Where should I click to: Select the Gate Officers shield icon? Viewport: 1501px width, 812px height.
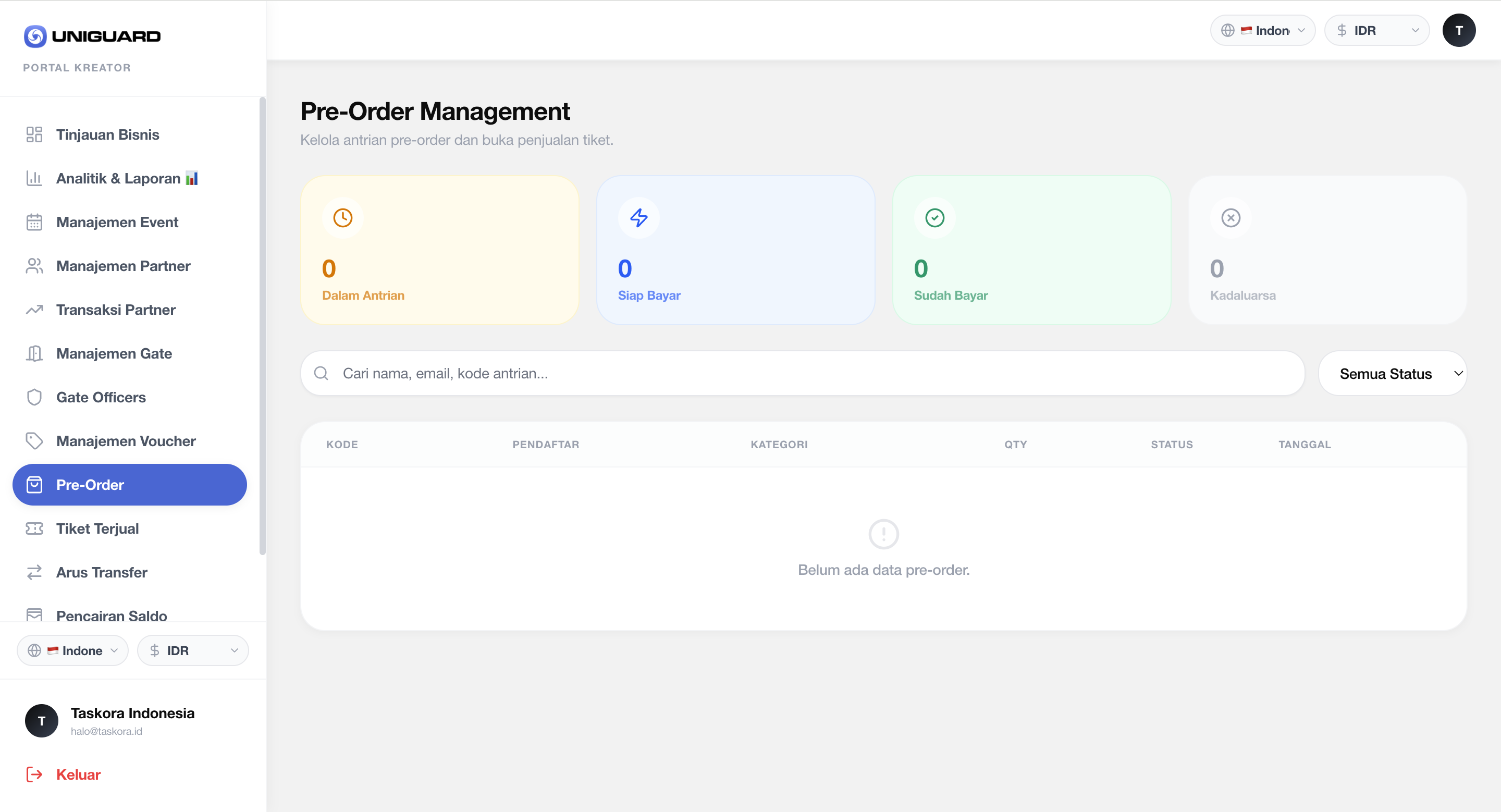(x=34, y=397)
